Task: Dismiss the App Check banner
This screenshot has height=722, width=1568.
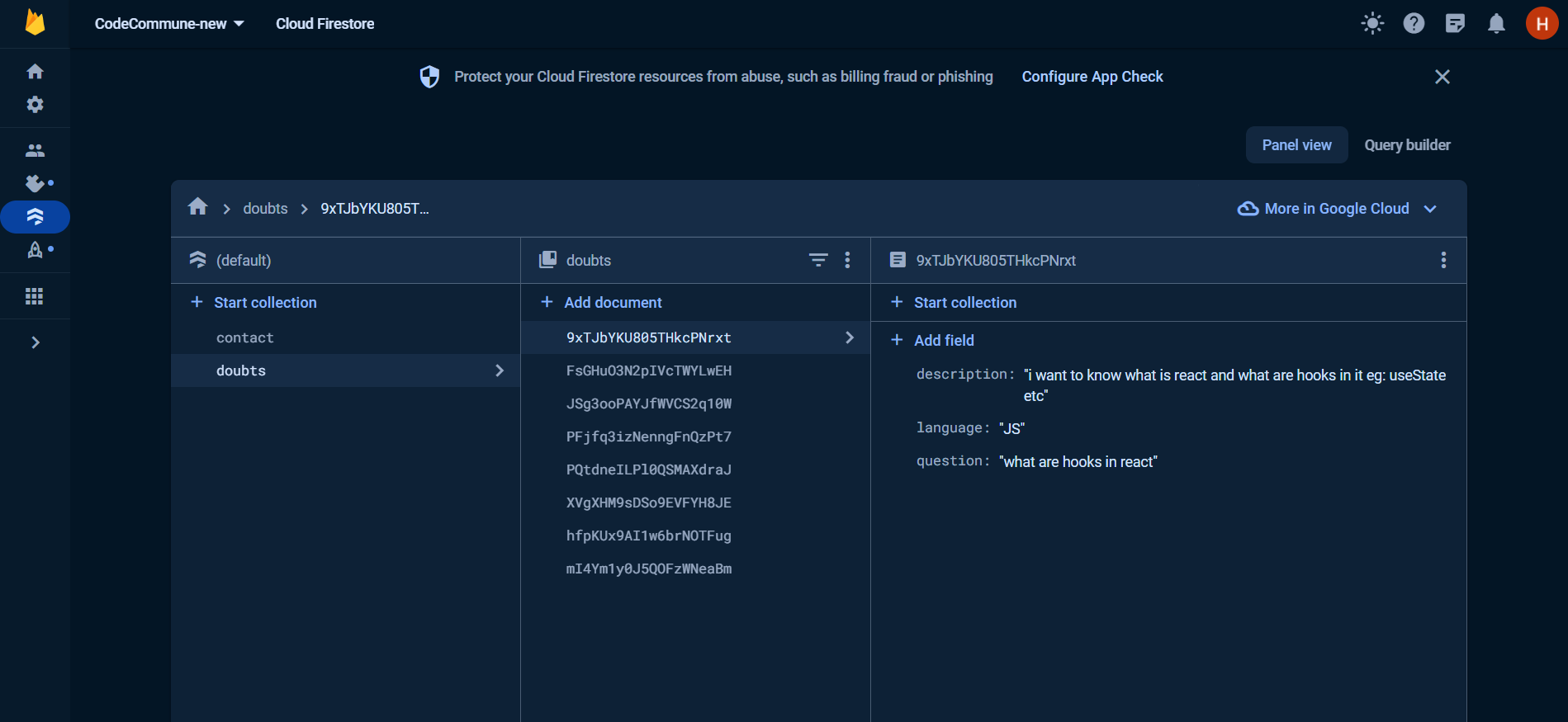Action: [1442, 77]
